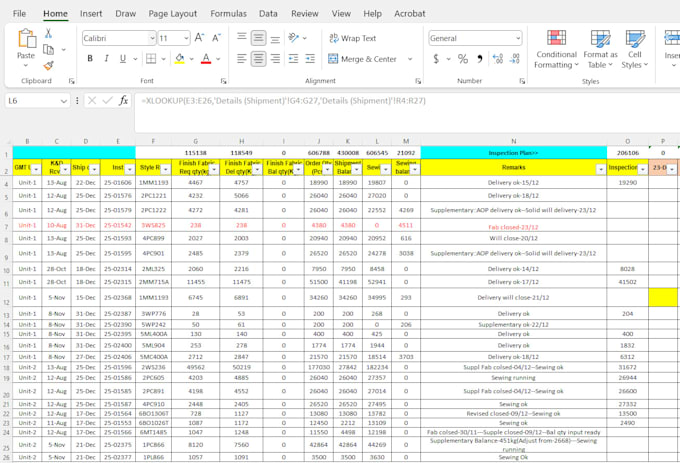Select row 7 header

pyautogui.click(x=6, y=226)
